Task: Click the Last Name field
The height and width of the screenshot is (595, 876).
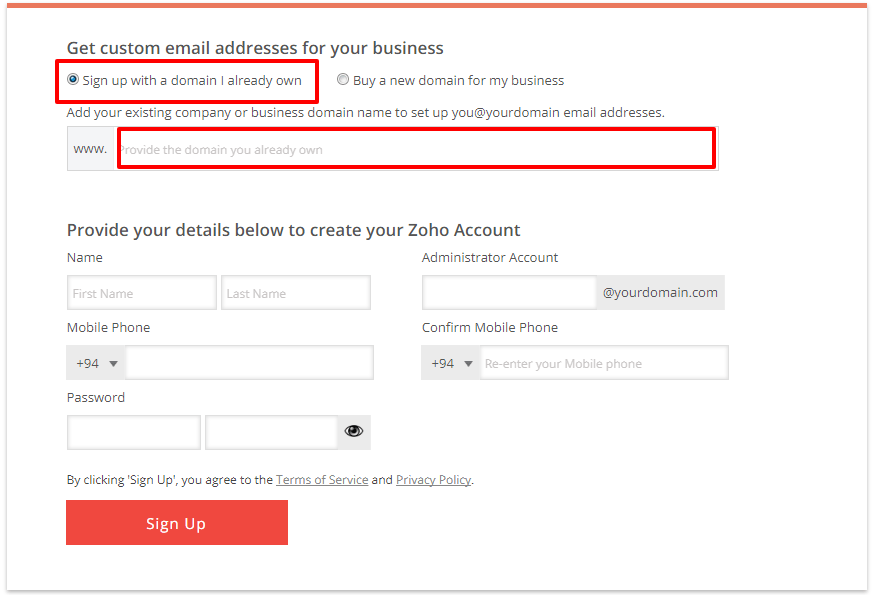Action: coord(296,293)
